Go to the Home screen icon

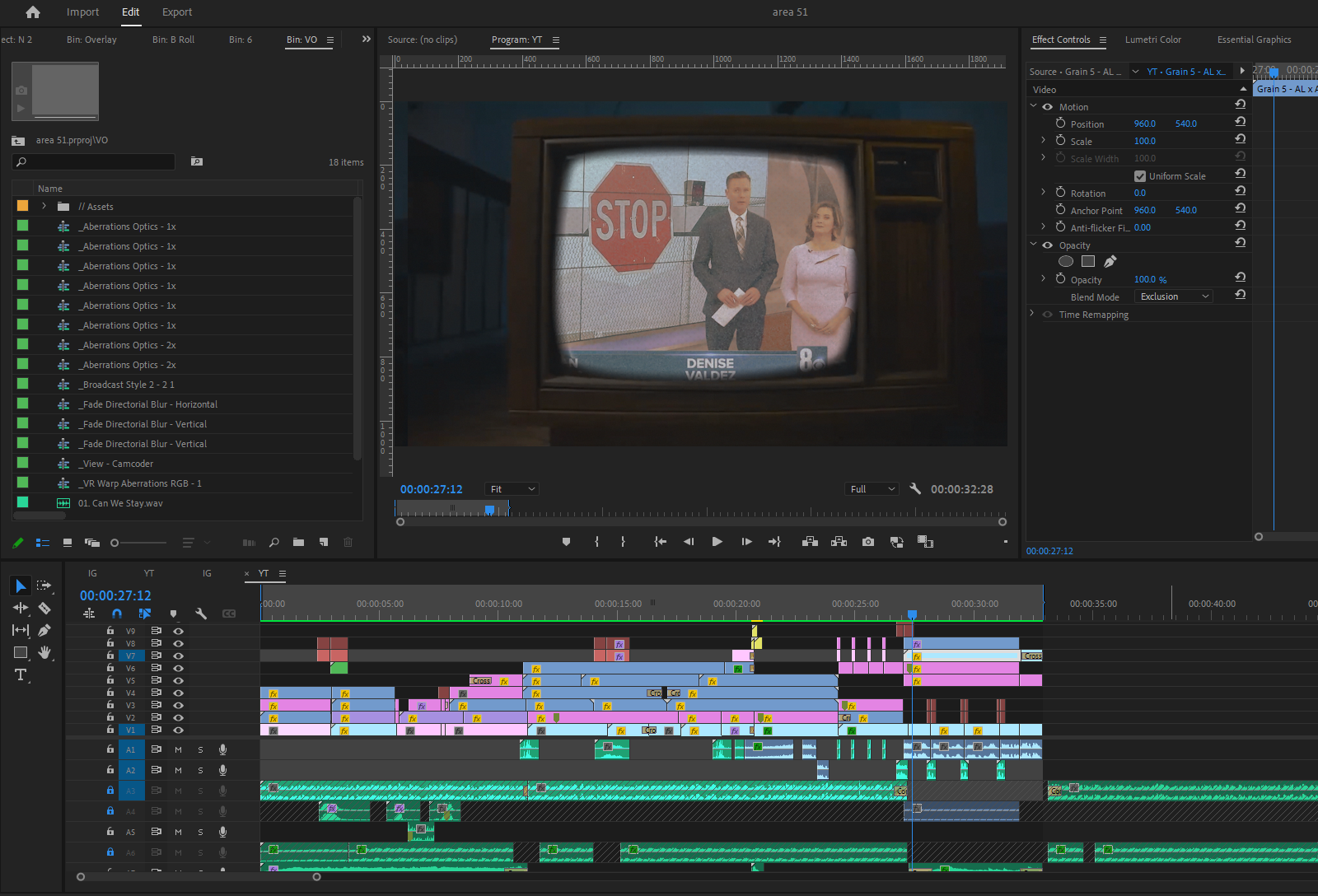tap(33, 12)
